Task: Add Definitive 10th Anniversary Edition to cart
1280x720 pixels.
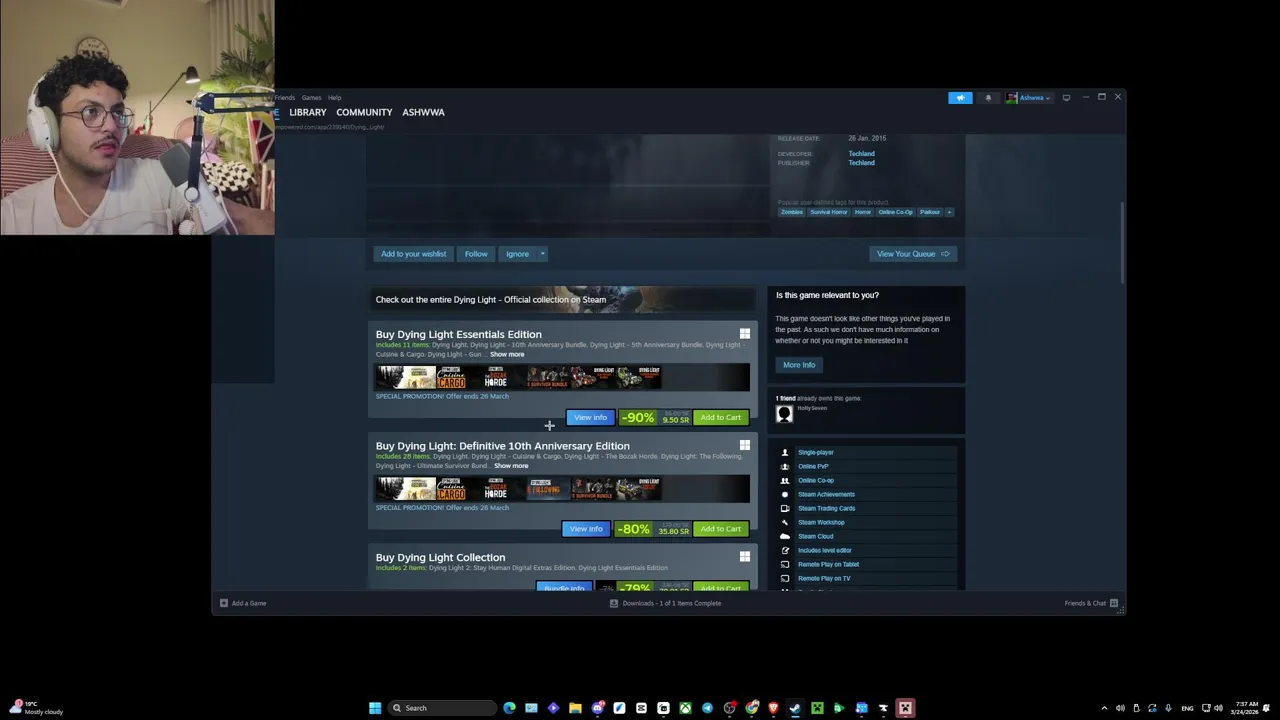Action: tap(720, 529)
